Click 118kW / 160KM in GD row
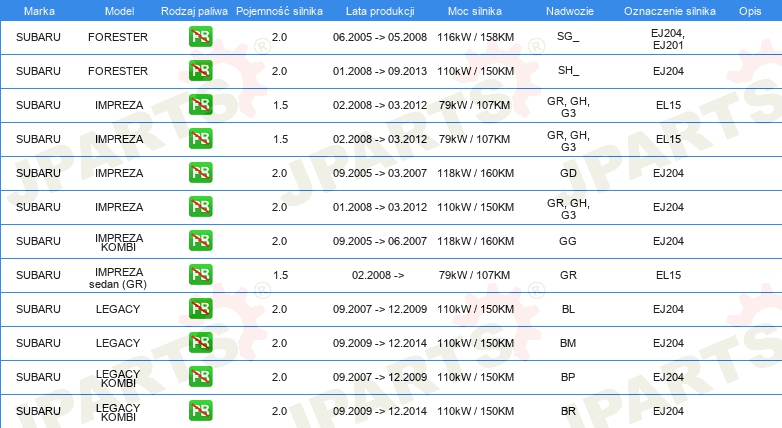This screenshot has height=428, width=782. [475, 173]
